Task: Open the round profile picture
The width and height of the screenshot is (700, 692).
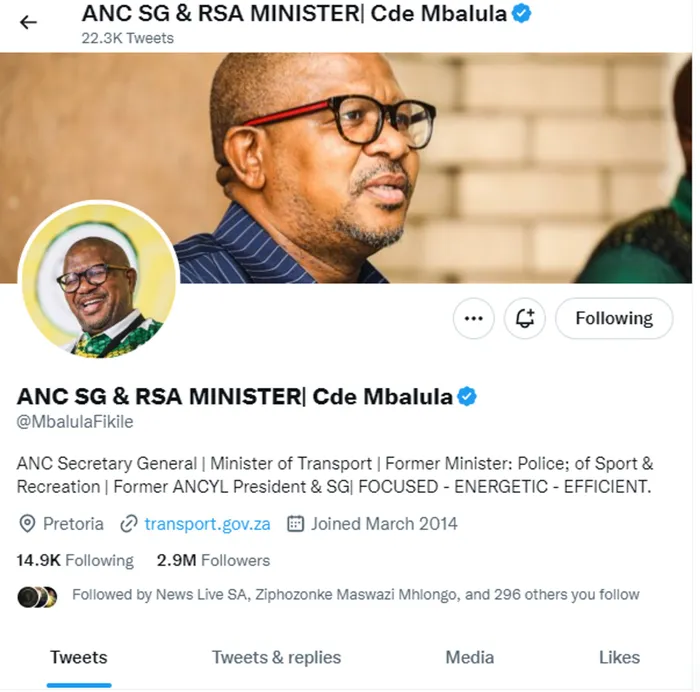Action: [x=98, y=282]
